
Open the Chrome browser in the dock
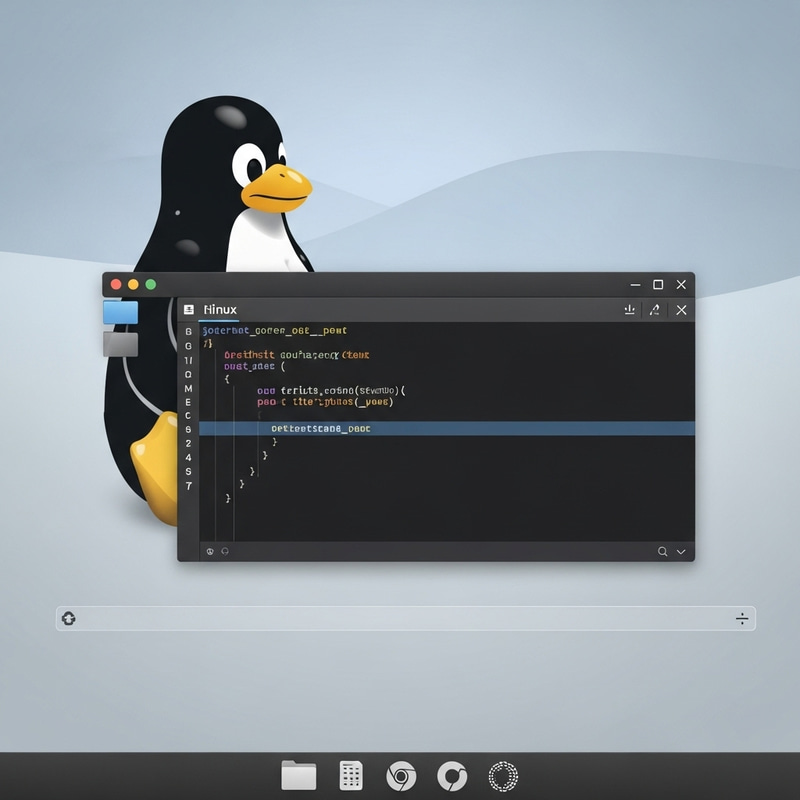coord(401,775)
